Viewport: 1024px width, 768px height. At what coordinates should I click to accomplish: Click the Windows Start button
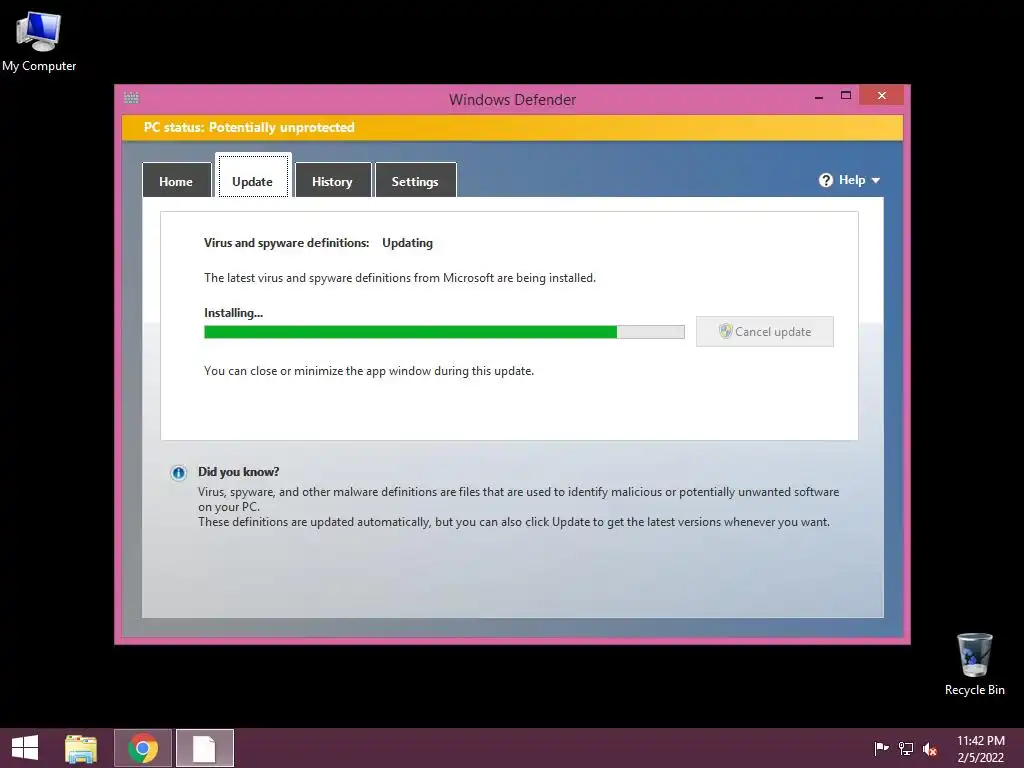pos(25,748)
